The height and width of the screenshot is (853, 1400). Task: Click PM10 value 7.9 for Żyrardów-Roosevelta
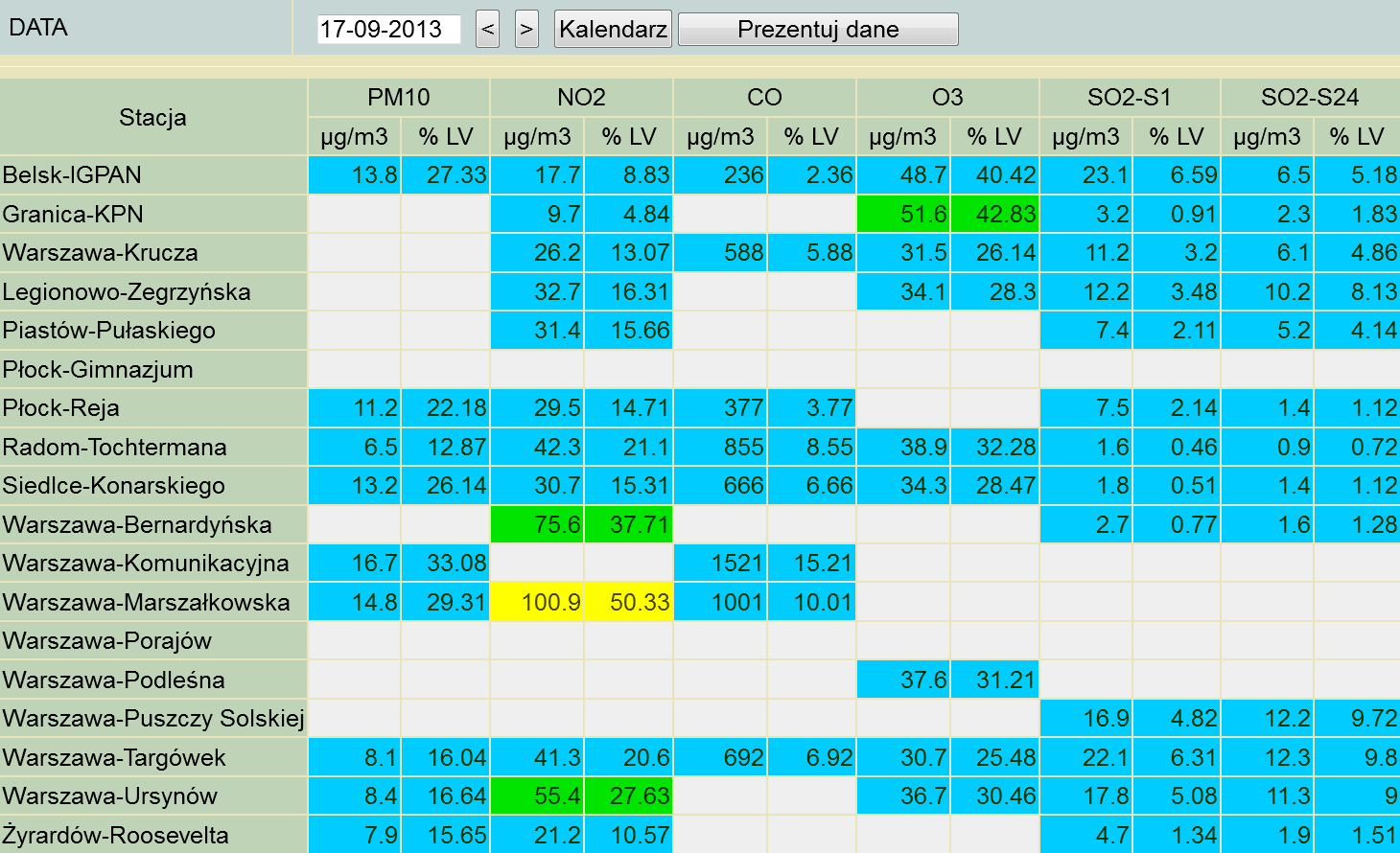[x=354, y=835]
